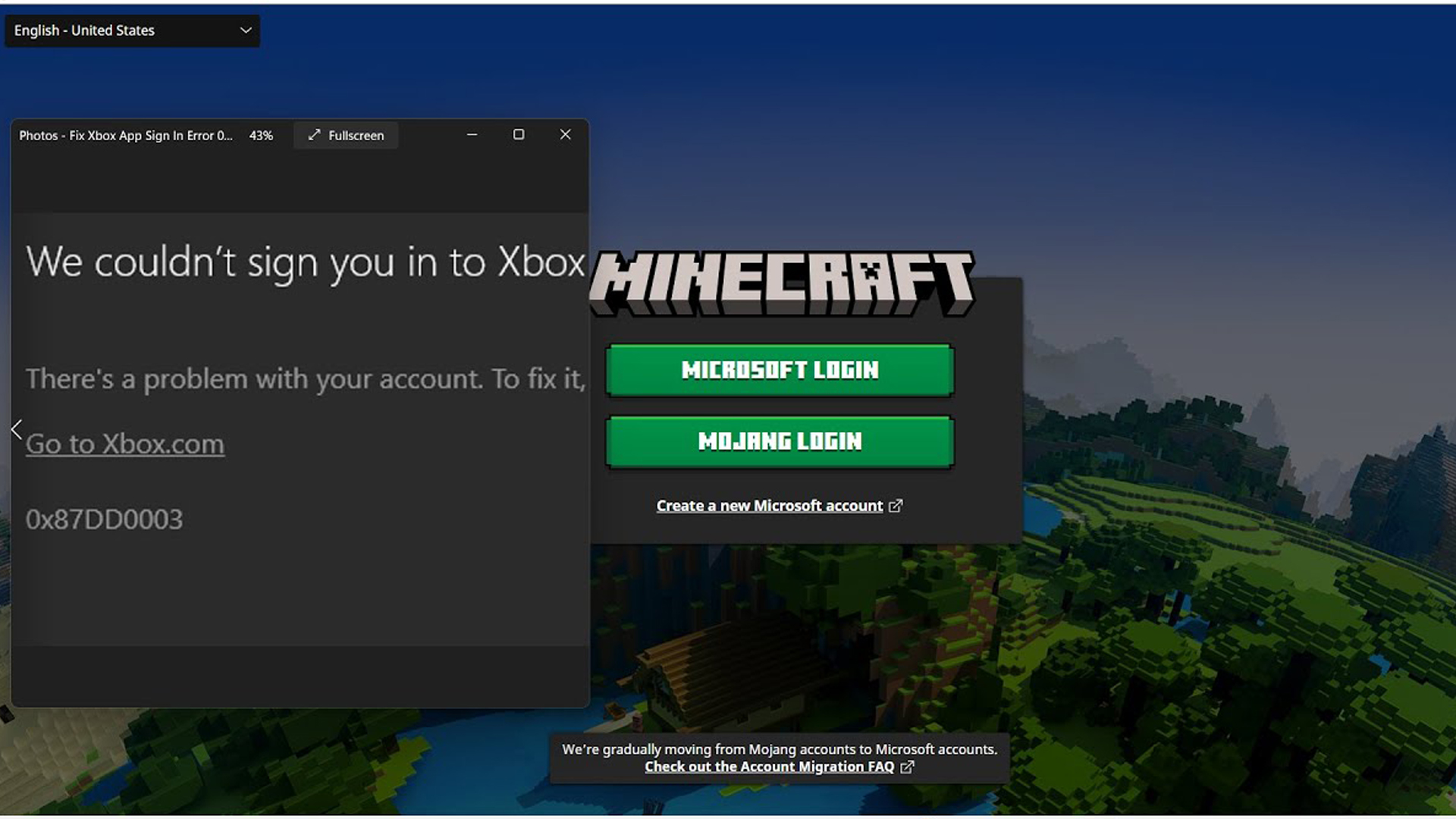Click the Fullscreen toolbar label in Photos
The width and height of the screenshot is (1456, 819).
tap(356, 135)
